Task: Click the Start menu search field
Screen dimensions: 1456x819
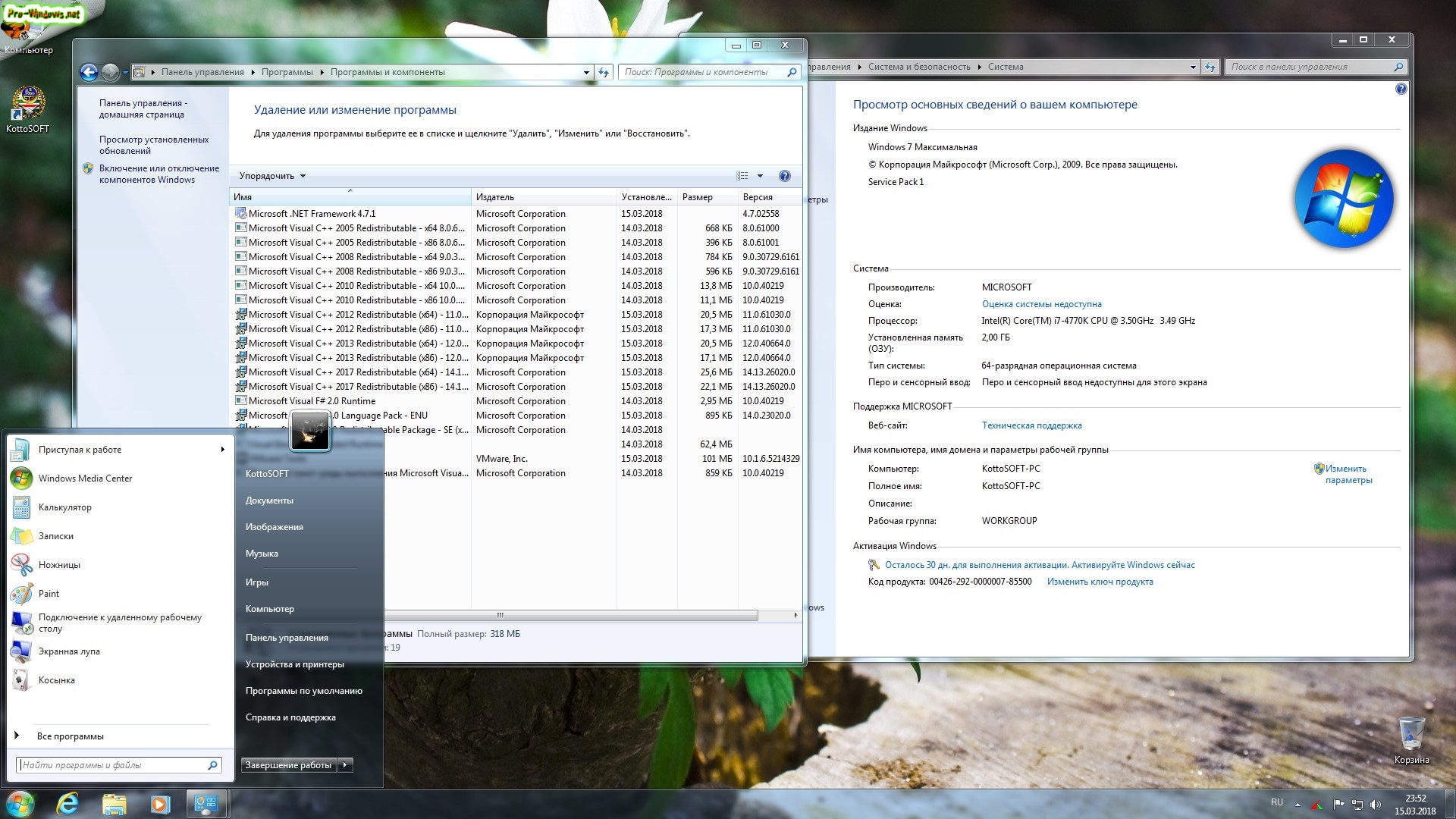Action: coord(112,765)
